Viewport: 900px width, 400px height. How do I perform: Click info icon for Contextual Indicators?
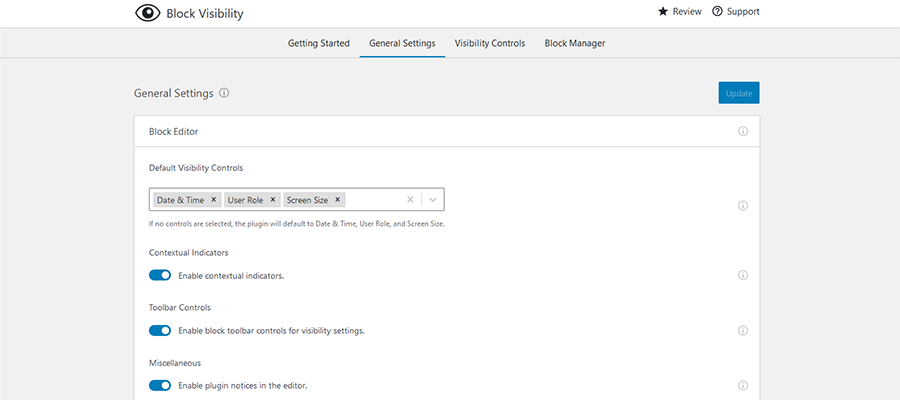pos(743,275)
